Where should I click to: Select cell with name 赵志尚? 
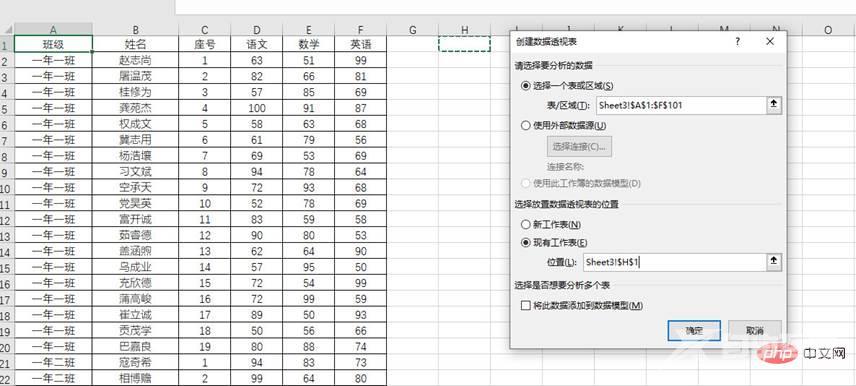coord(135,61)
